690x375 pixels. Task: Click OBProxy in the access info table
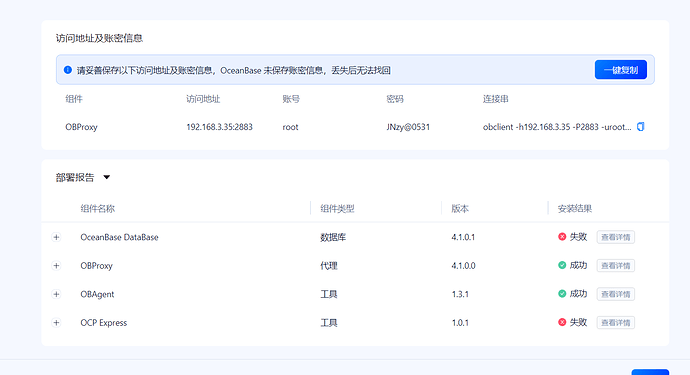click(x=81, y=127)
